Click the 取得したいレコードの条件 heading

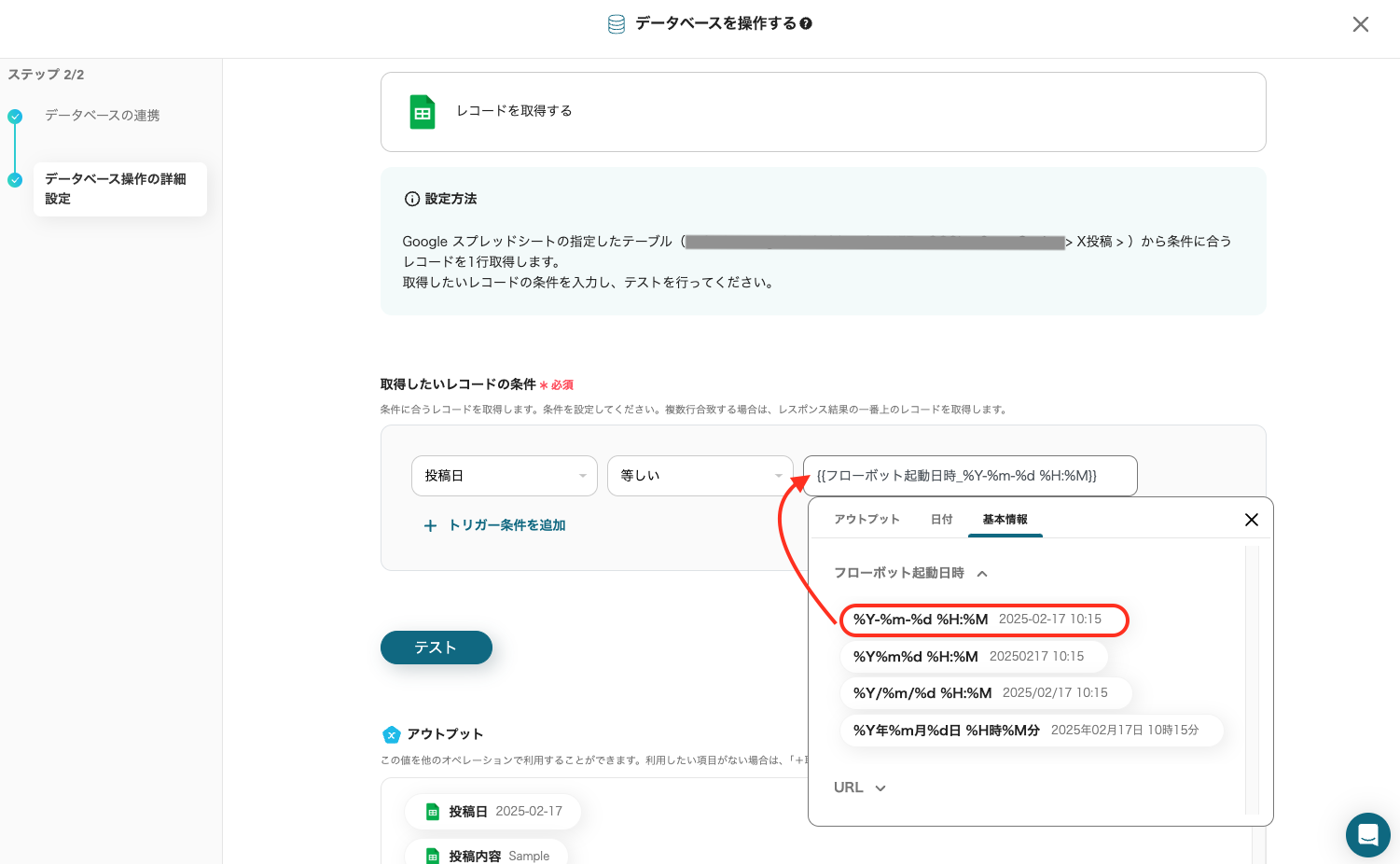coord(458,384)
